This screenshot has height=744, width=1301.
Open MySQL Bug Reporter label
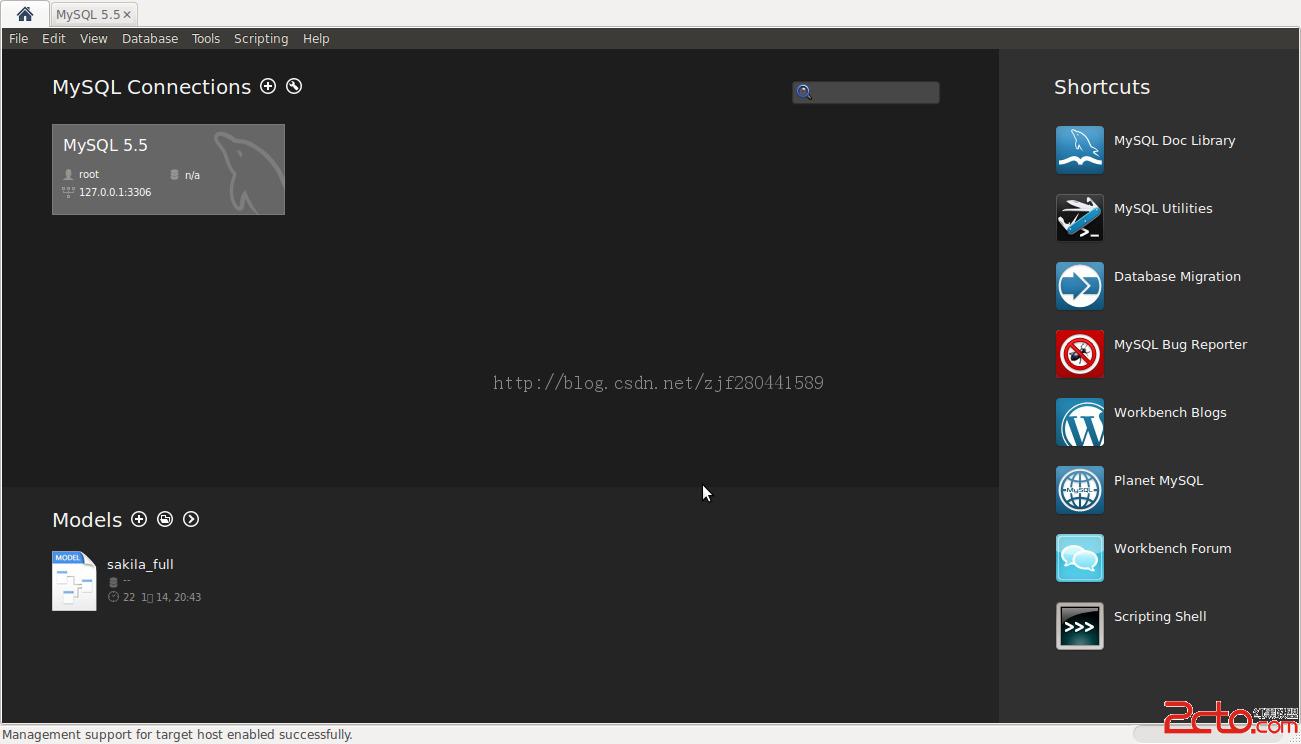pos(1180,344)
